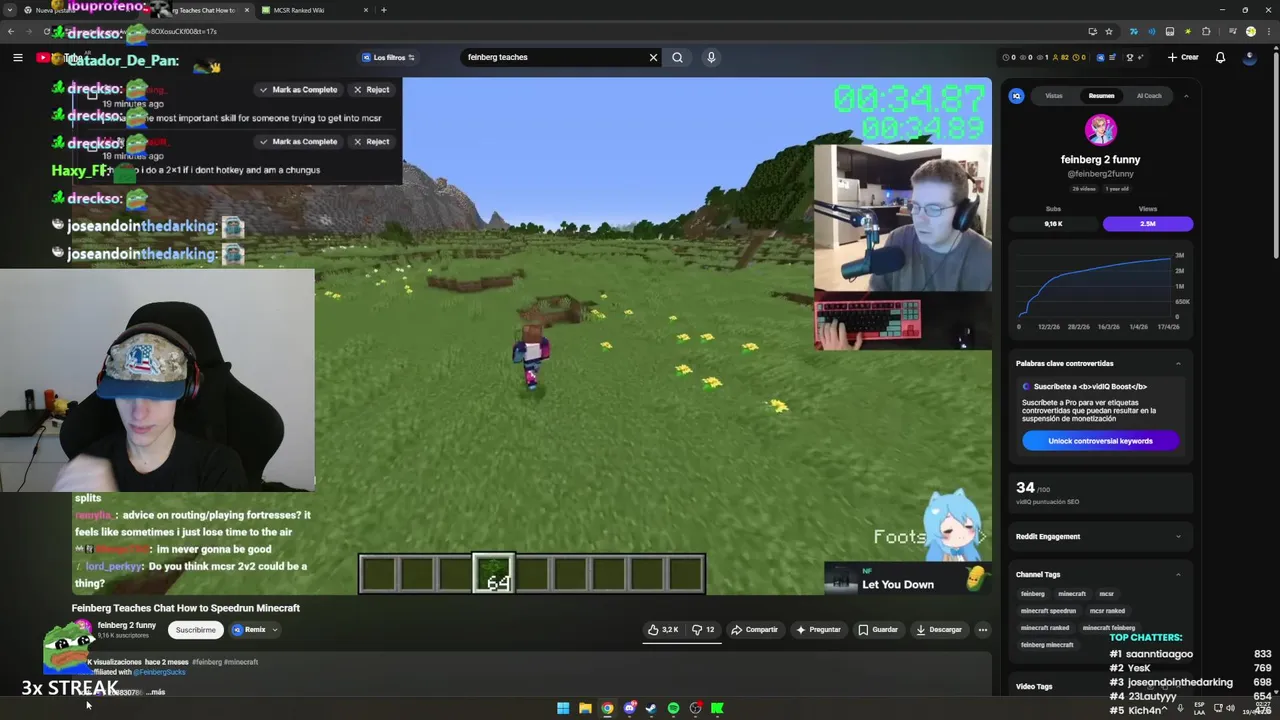Click the YouTube search magnifier button
Viewport: 1280px width, 720px height.
[x=677, y=57]
